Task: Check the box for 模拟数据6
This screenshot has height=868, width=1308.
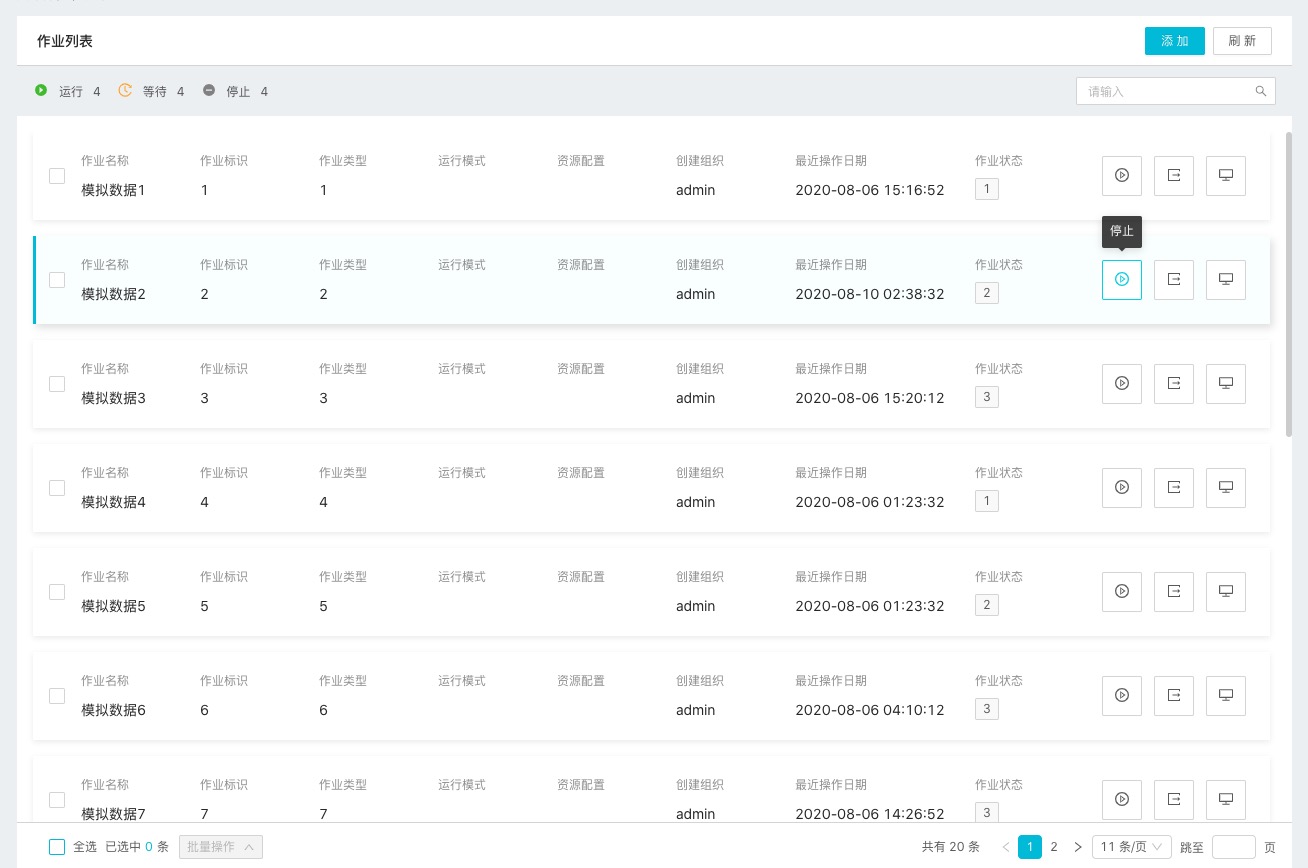Action: [x=57, y=696]
